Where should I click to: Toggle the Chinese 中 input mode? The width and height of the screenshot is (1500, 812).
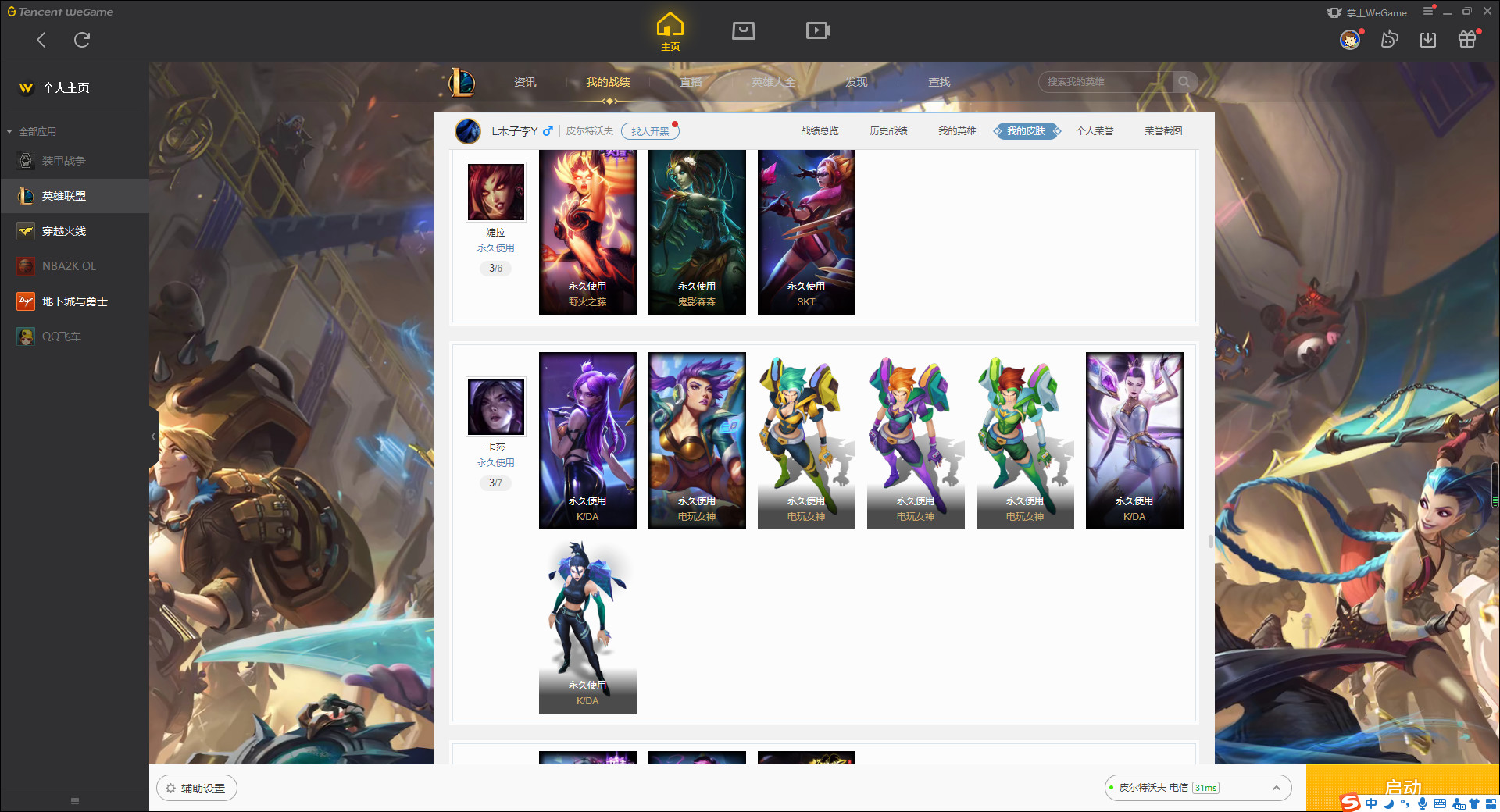[1371, 803]
